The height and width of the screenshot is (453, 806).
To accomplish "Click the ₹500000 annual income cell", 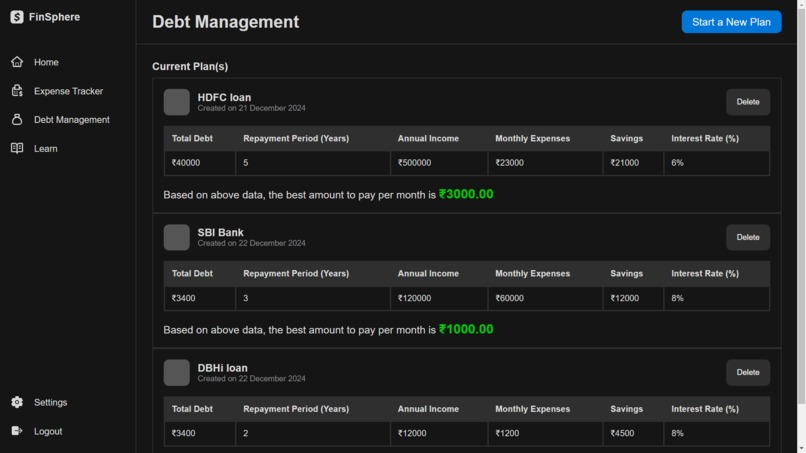I will coord(439,163).
